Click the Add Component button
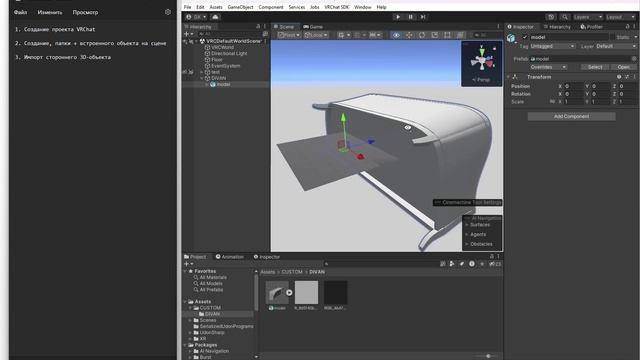640x360 pixels. click(571, 116)
